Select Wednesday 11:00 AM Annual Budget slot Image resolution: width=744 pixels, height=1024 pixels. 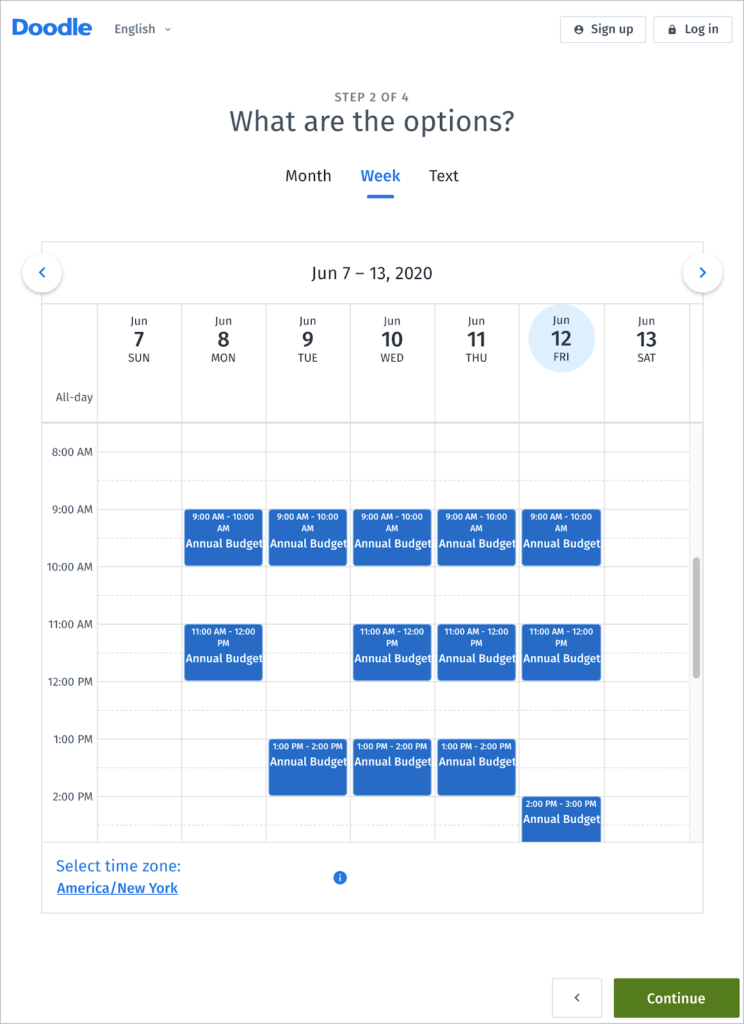pyautogui.click(x=392, y=652)
